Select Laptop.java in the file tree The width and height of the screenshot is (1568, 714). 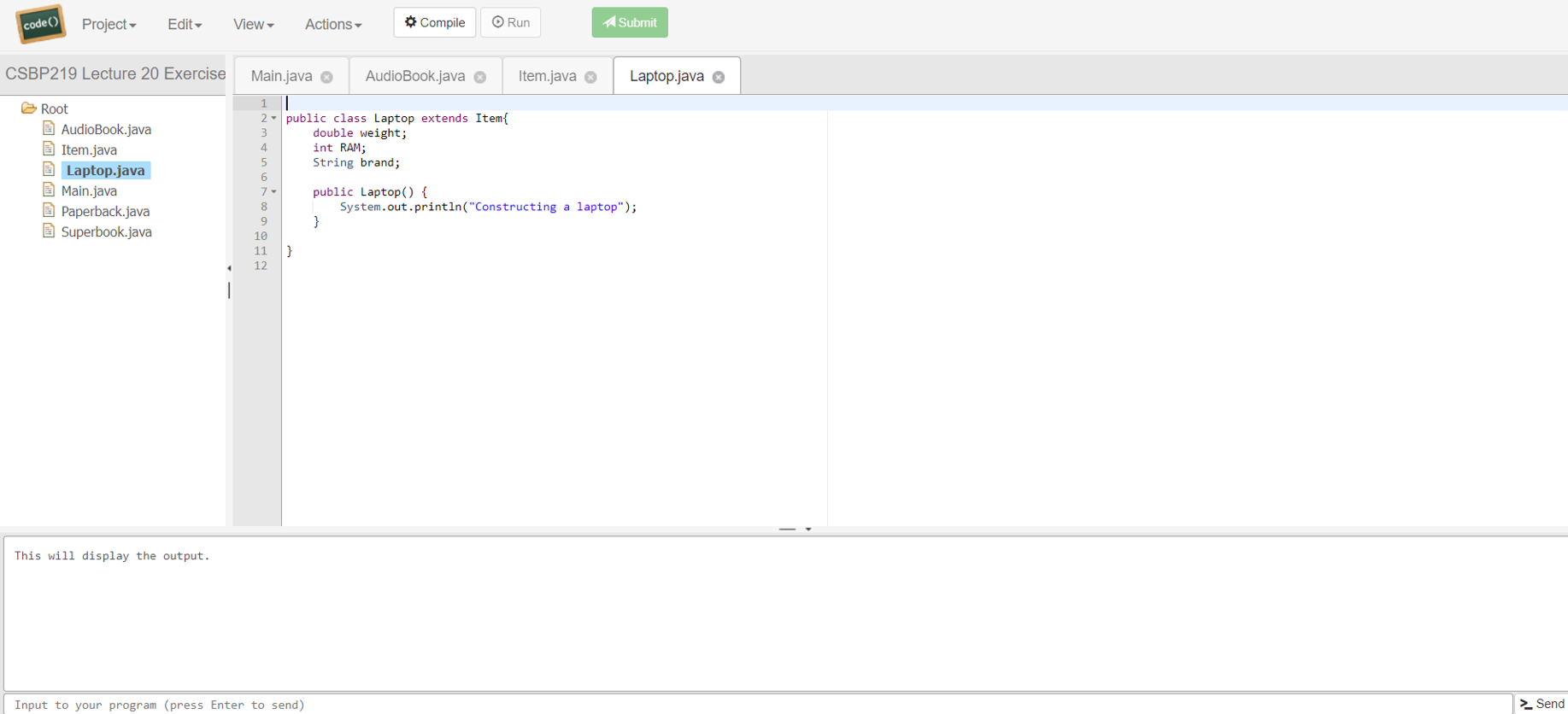[x=106, y=171]
